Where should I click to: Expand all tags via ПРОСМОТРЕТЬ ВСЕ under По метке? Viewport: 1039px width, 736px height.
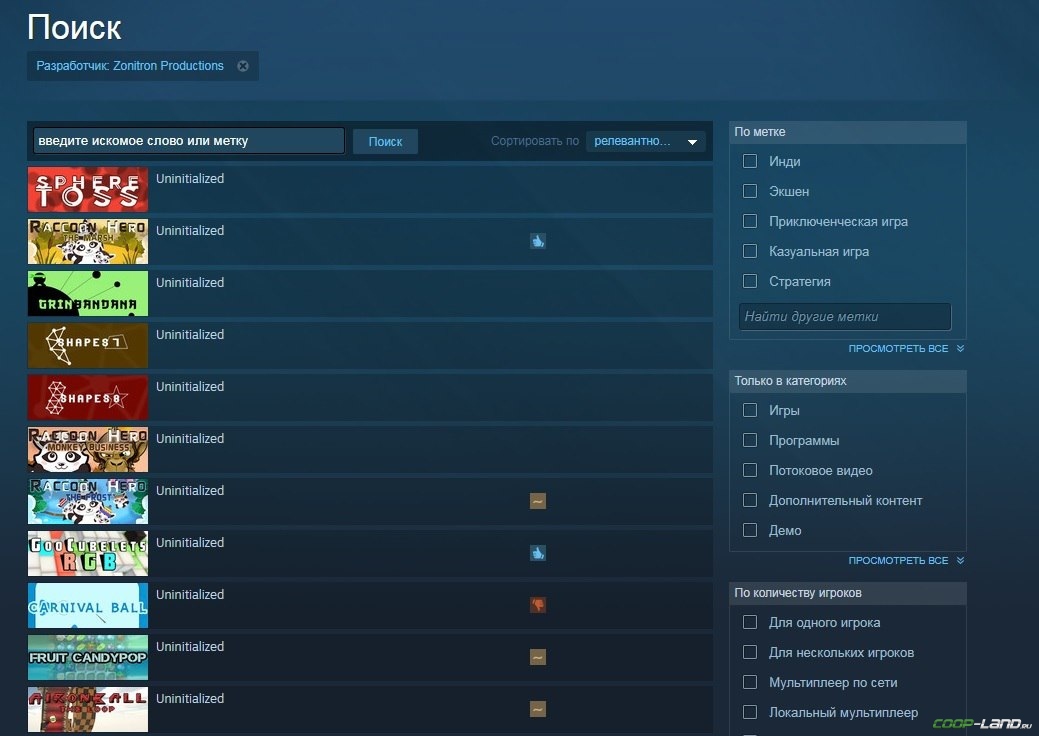coord(906,348)
